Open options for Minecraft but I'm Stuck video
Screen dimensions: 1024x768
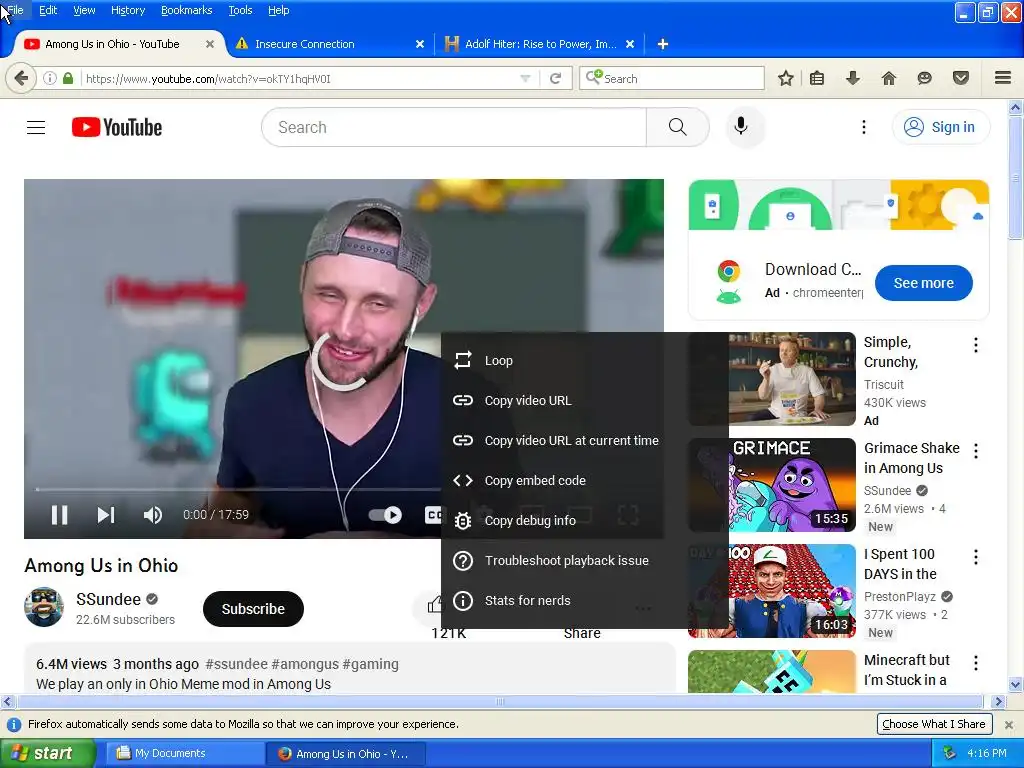point(976,664)
